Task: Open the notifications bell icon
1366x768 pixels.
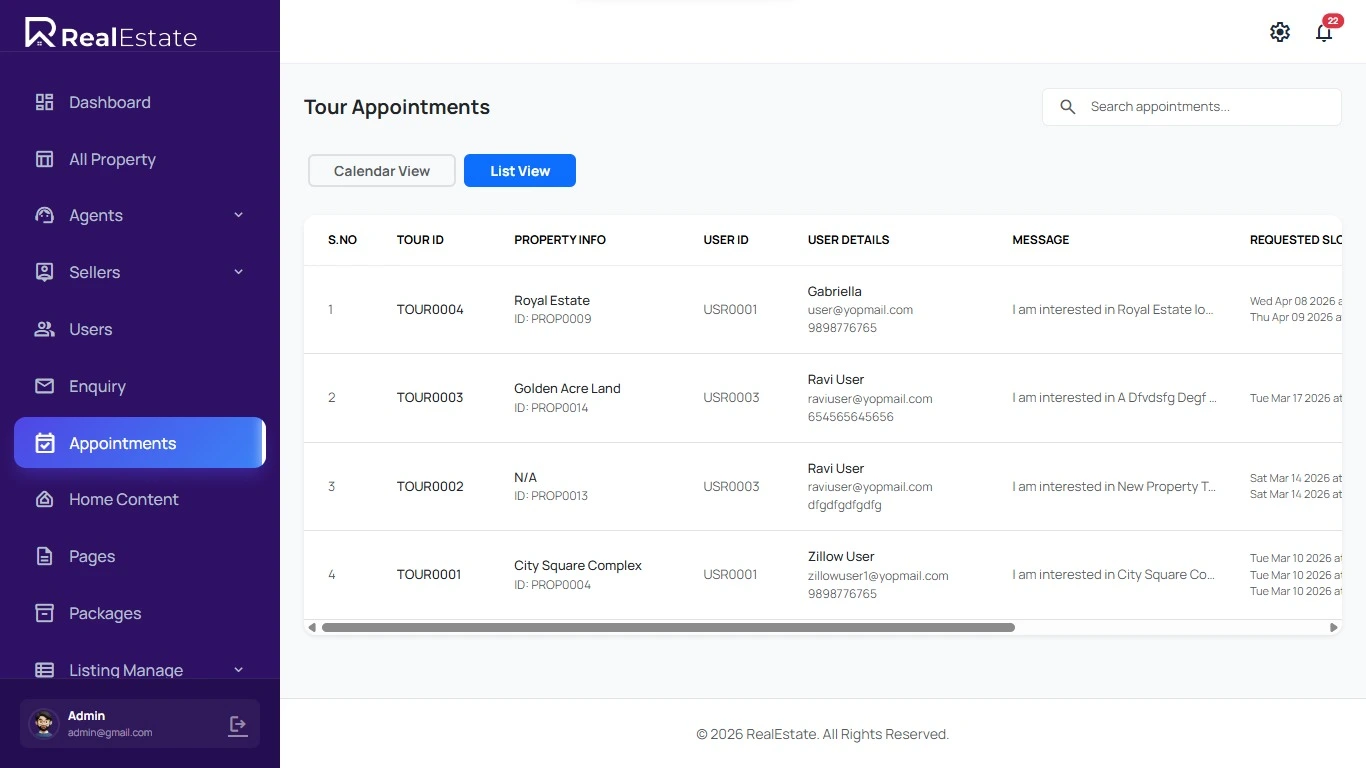Action: [1324, 33]
